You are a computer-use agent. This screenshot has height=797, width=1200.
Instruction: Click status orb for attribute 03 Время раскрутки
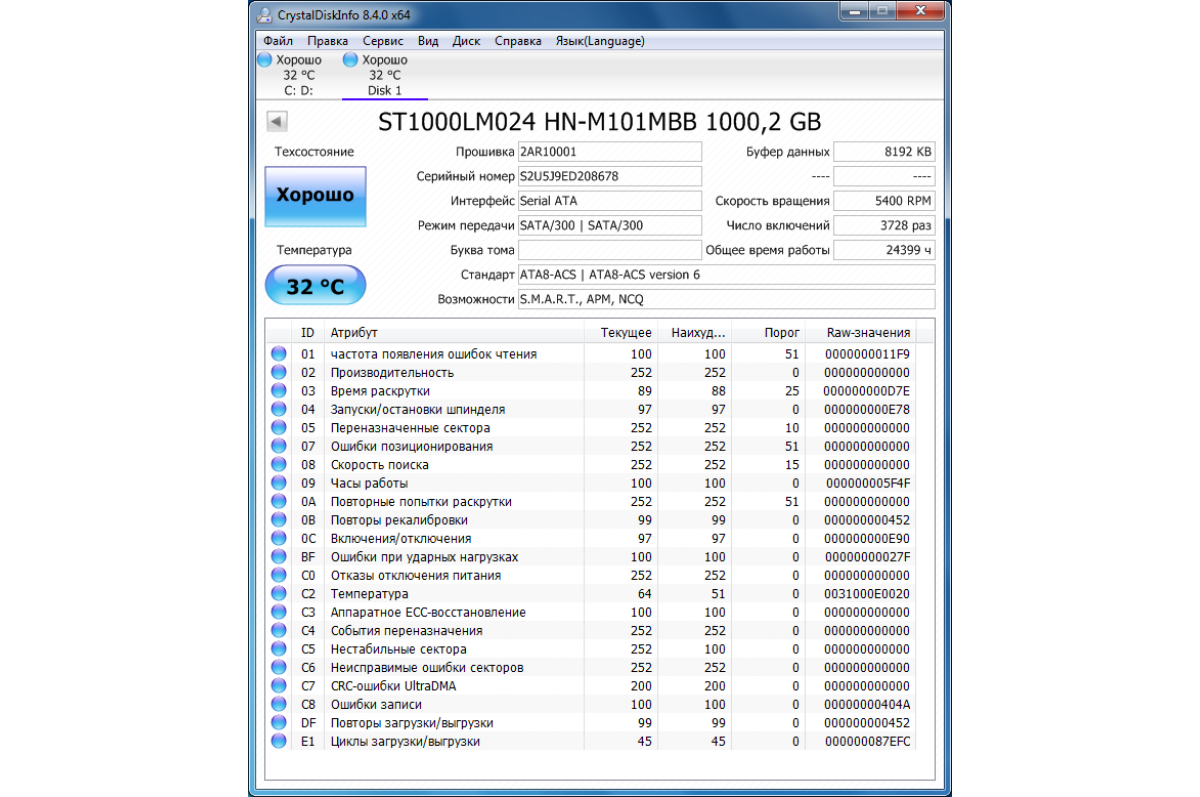pos(278,391)
